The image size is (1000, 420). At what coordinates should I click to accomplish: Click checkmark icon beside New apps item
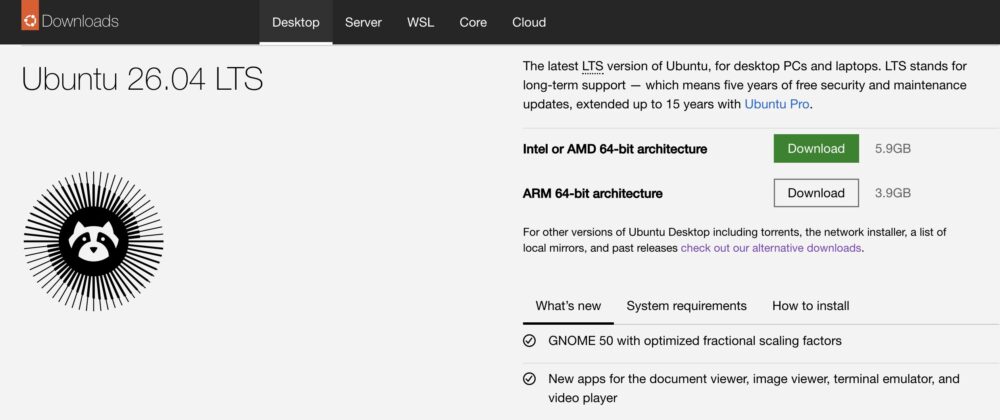[529, 379]
